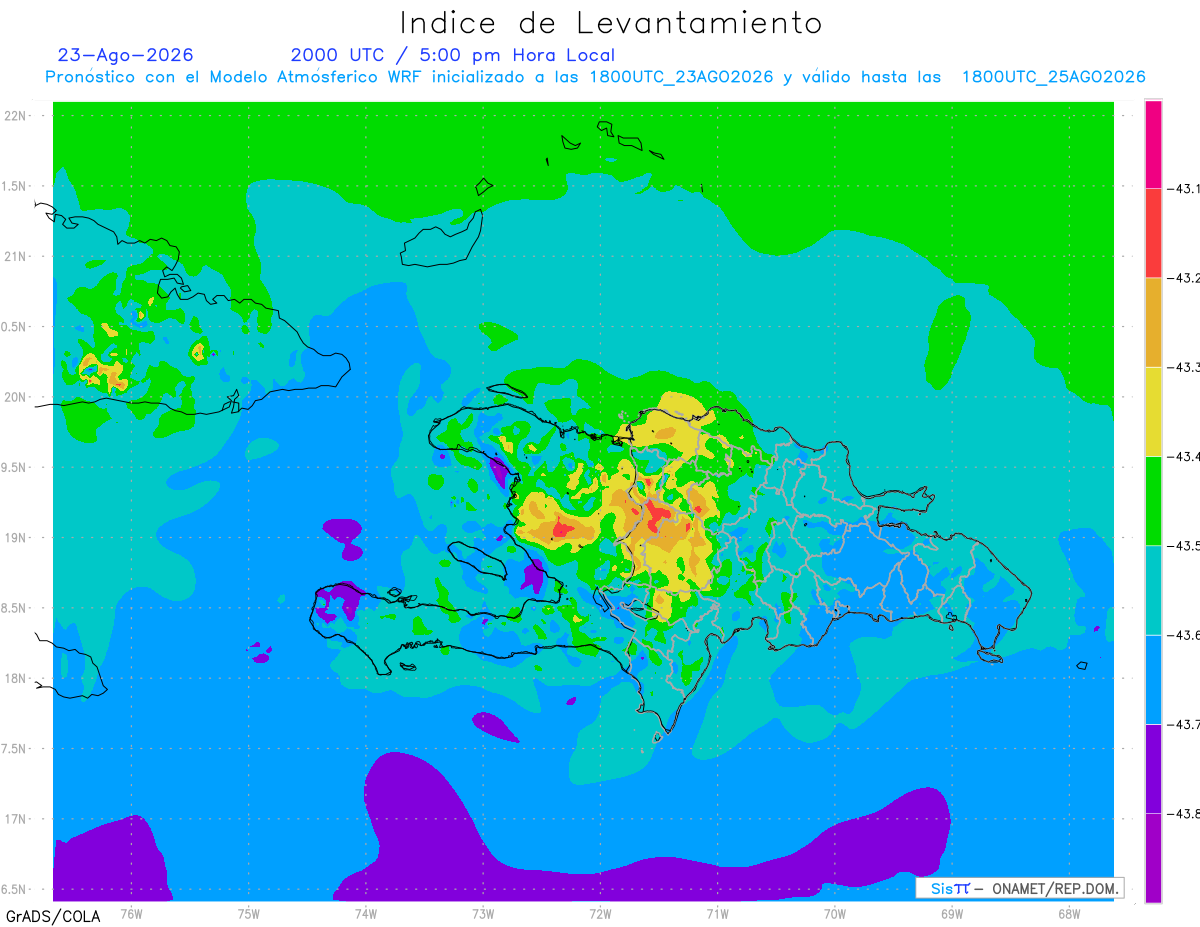Screen dimensions: 1200x927
Task: Select the orange legend swatch between -43.2 and -43.3
Action: [x=1153, y=322]
